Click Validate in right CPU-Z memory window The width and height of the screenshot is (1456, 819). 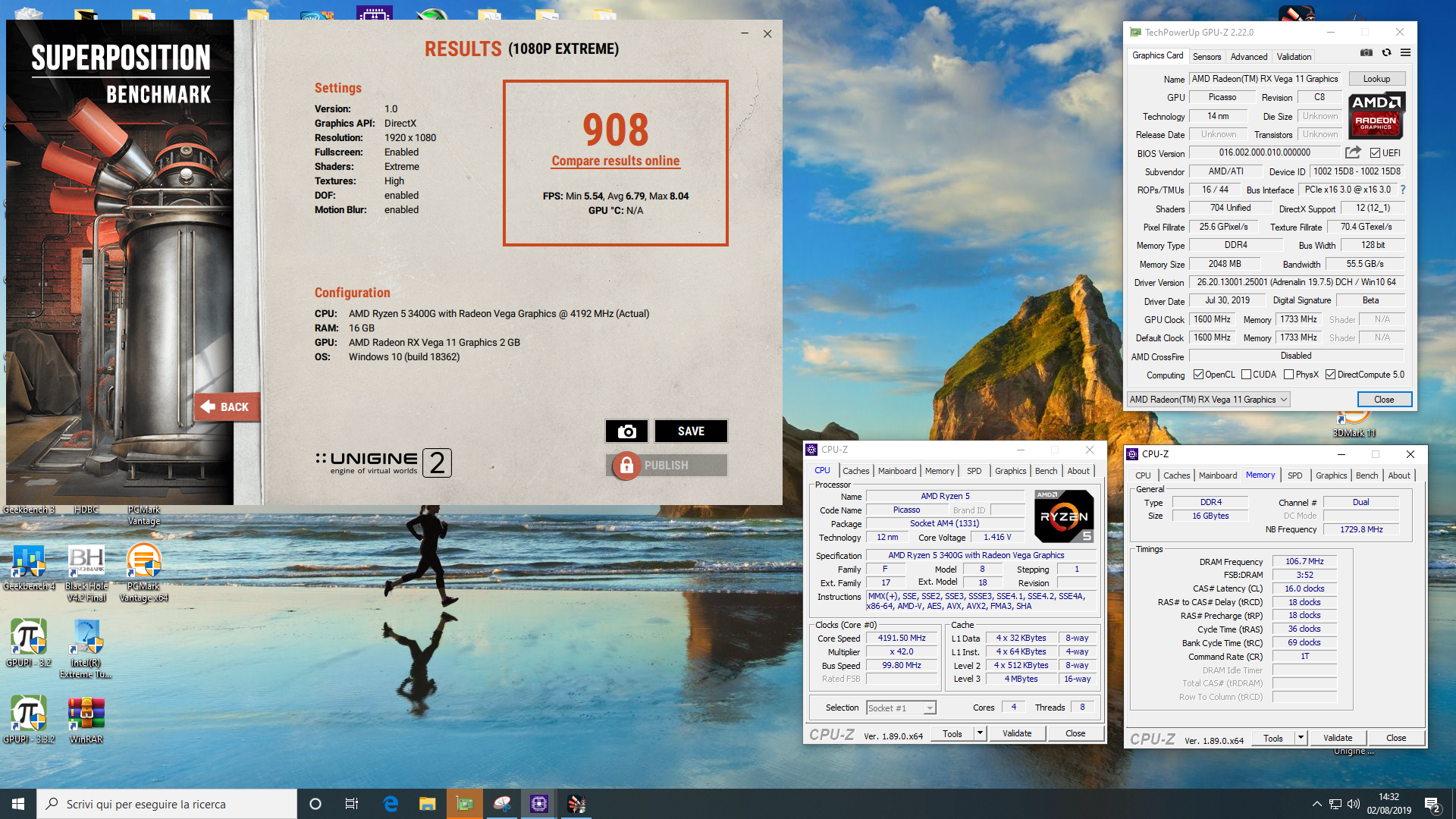pos(1337,738)
